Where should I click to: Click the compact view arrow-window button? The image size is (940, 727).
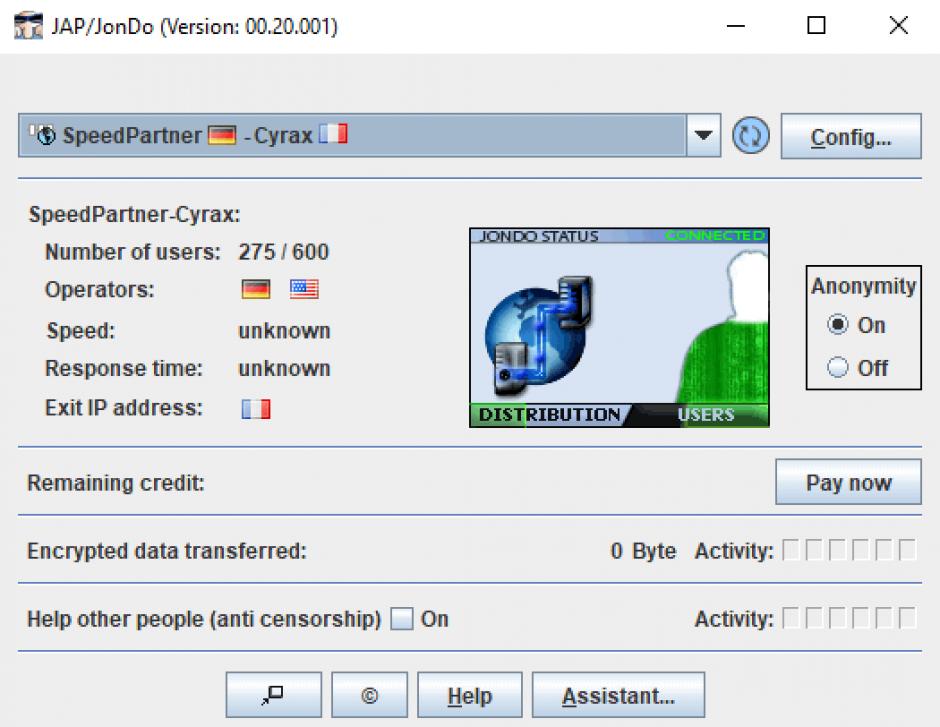(x=273, y=695)
